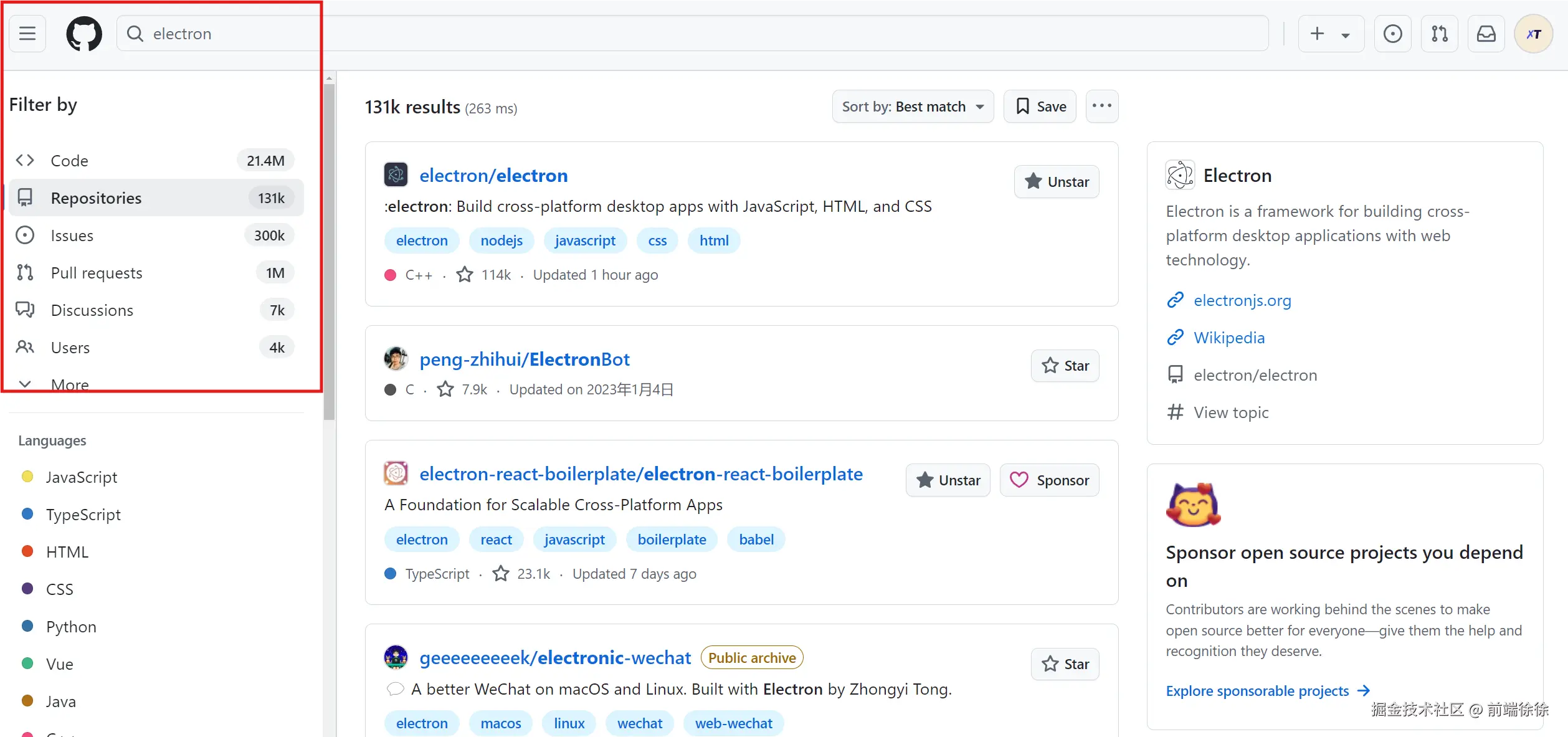Click the electron/electron repository avatar
The width and height of the screenshot is (1568, 737).
tap(396, 175)
